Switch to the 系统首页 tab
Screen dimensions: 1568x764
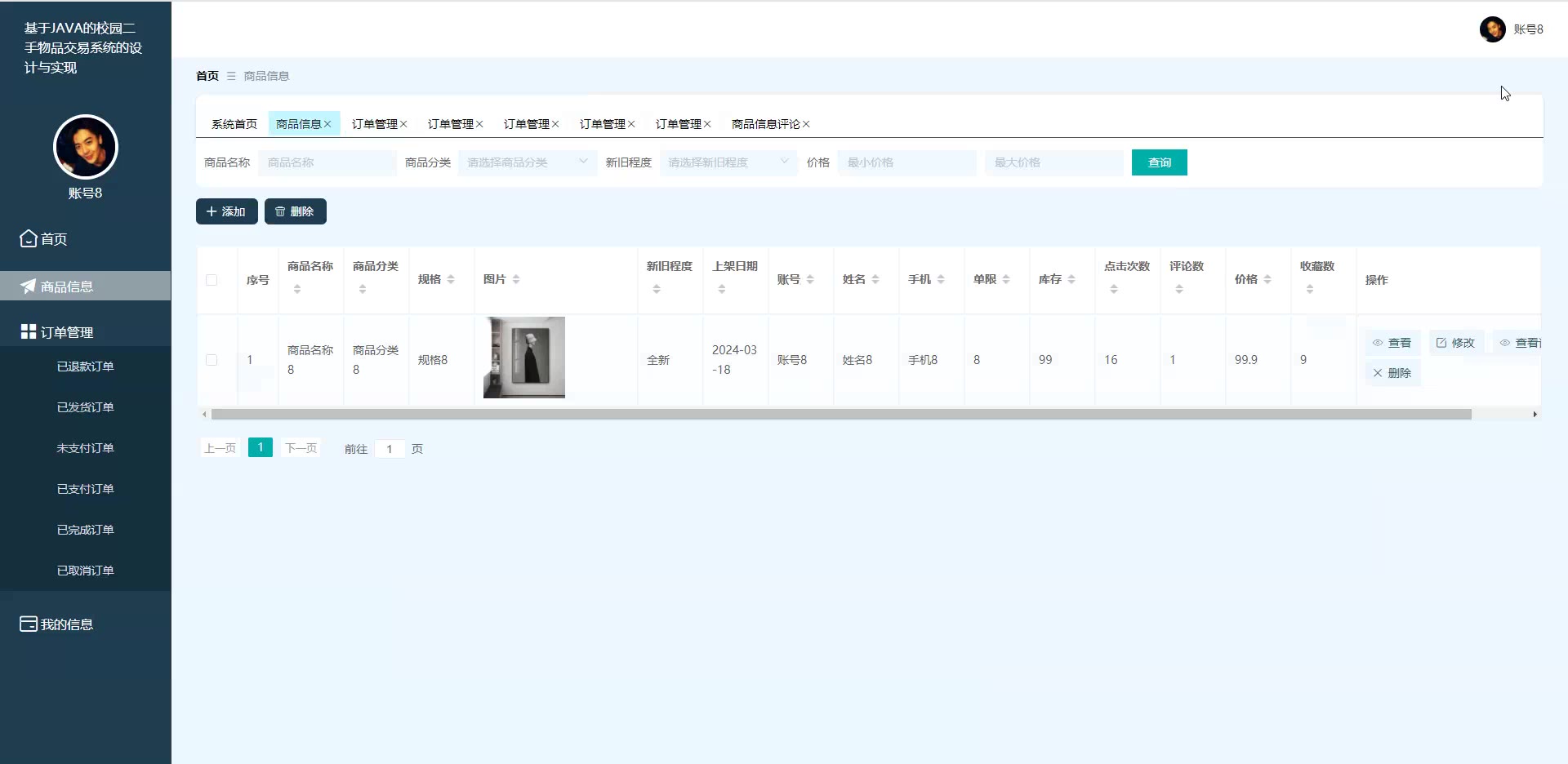234,124
